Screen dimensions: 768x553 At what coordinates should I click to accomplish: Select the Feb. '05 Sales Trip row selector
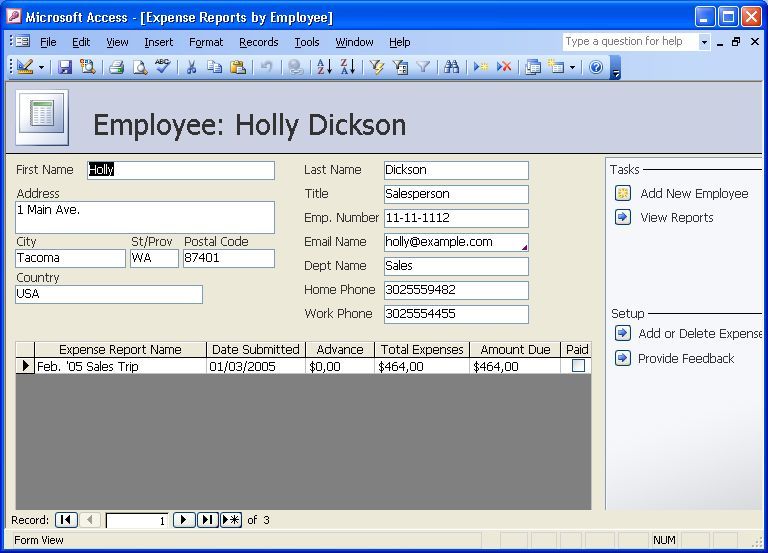25,366
